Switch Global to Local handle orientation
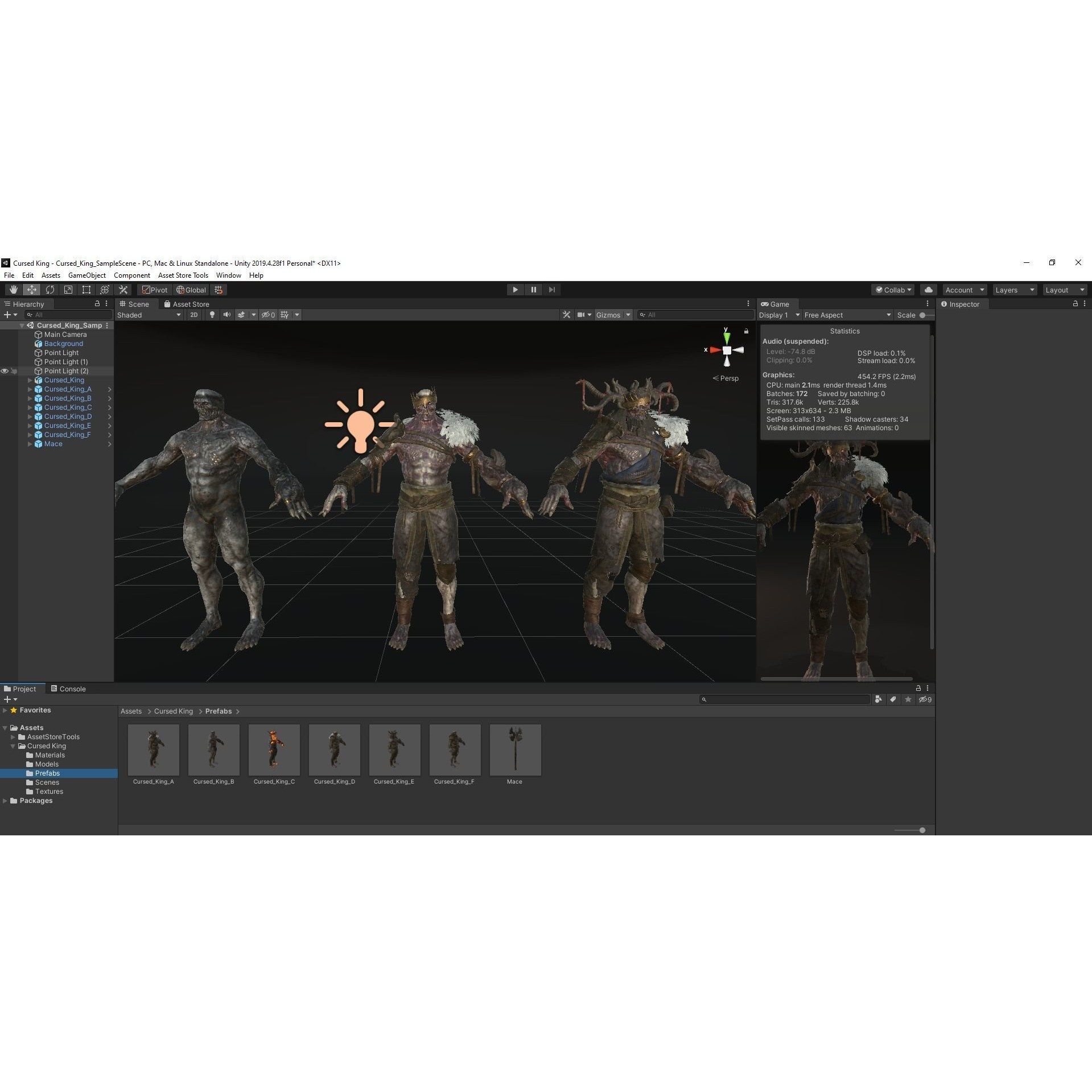1092x1092 pixels. pyautogui.click(x=191, y=290)
